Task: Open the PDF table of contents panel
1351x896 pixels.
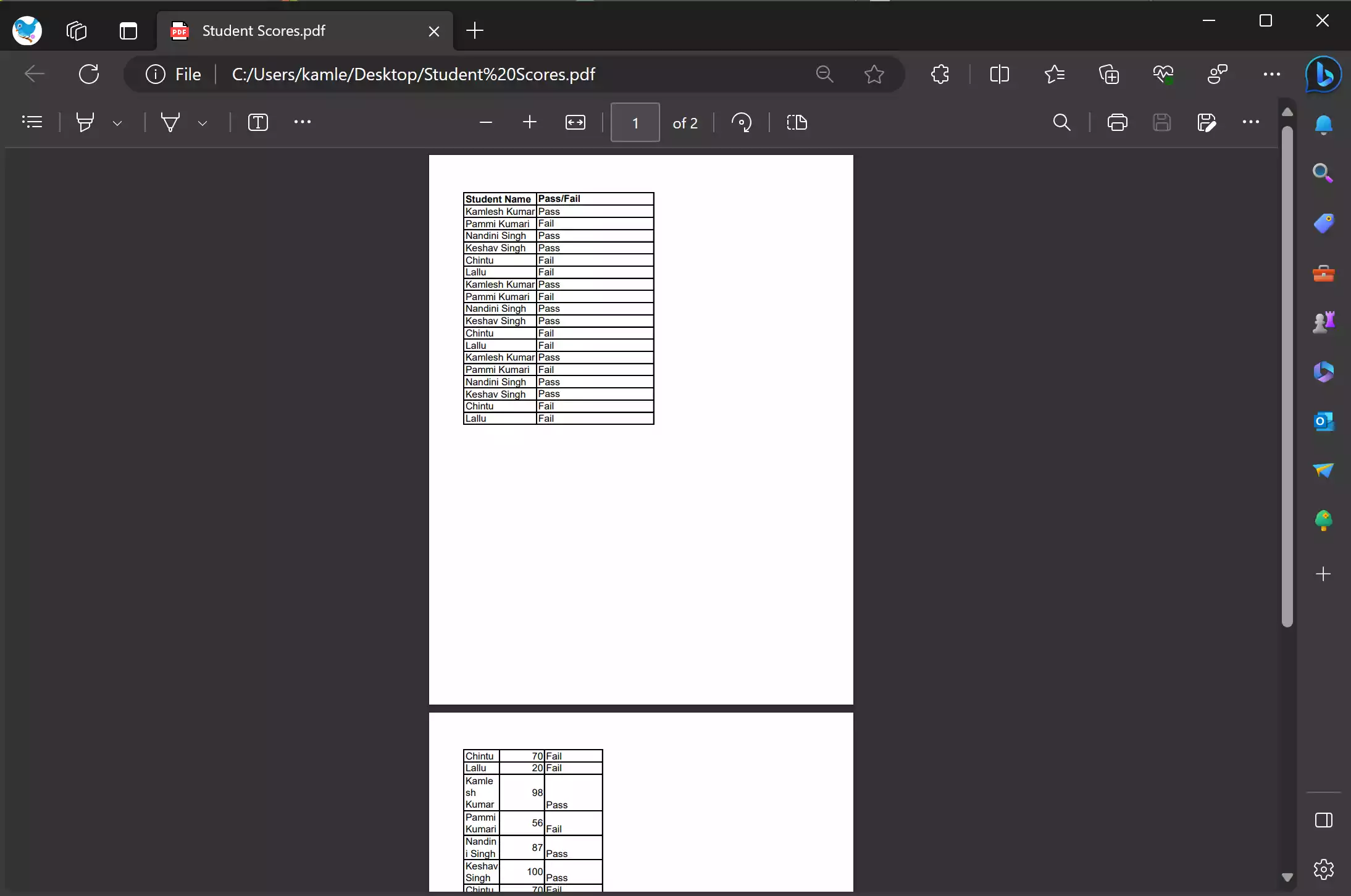Action: pyautogui.click(x=32, y=122)
